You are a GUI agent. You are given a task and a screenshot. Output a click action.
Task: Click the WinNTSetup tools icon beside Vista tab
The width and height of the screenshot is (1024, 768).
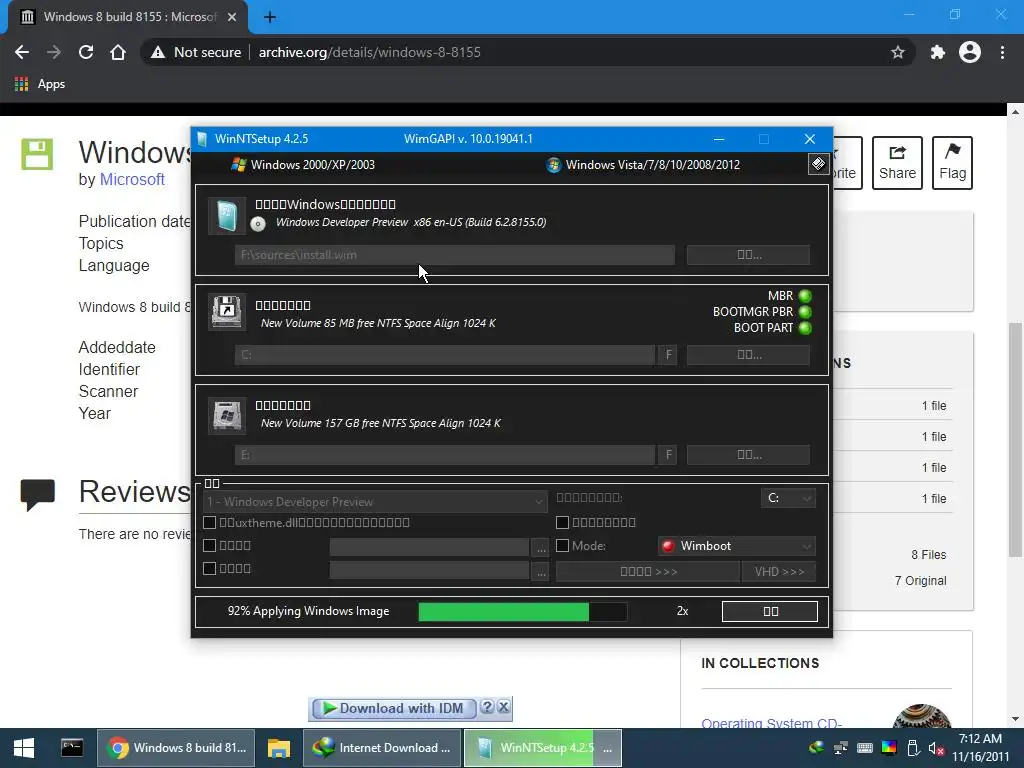[818, 164]
